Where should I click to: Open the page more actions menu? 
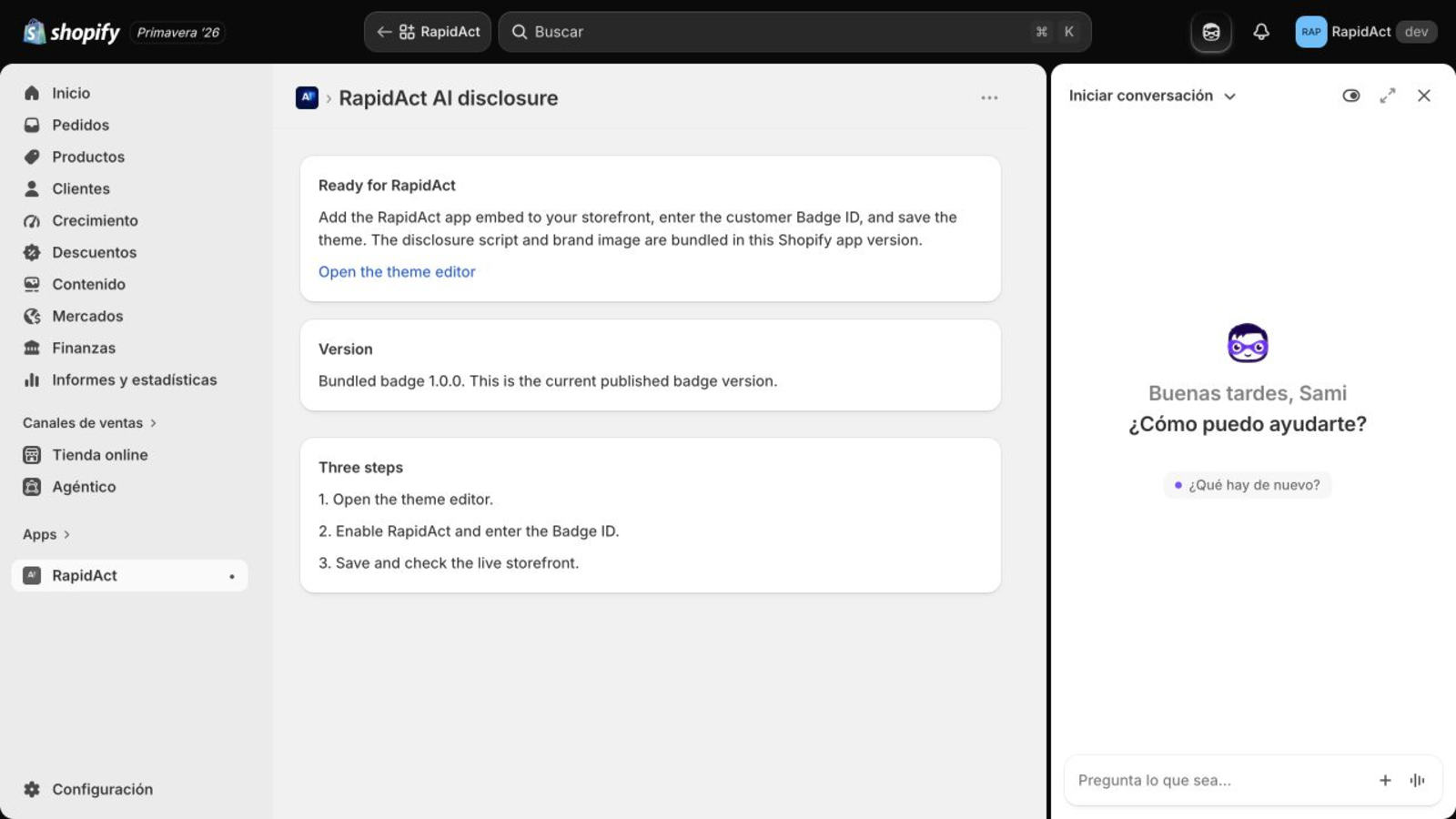[x=989, y=97]
